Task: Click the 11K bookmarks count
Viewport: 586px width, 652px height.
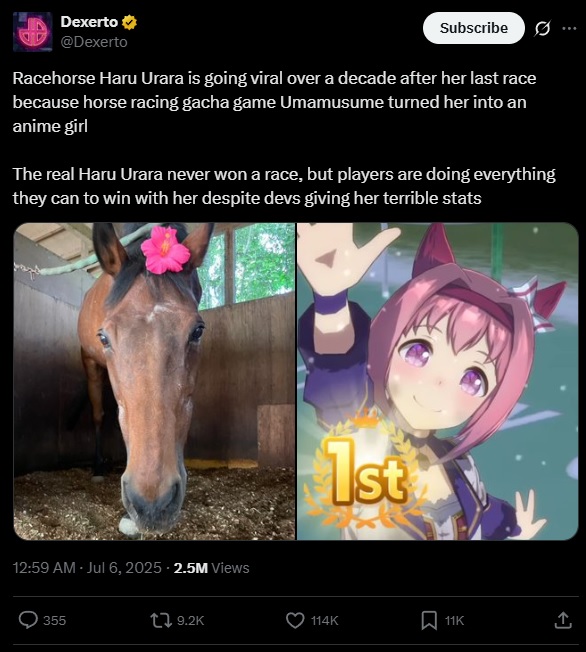Action: 454,621
